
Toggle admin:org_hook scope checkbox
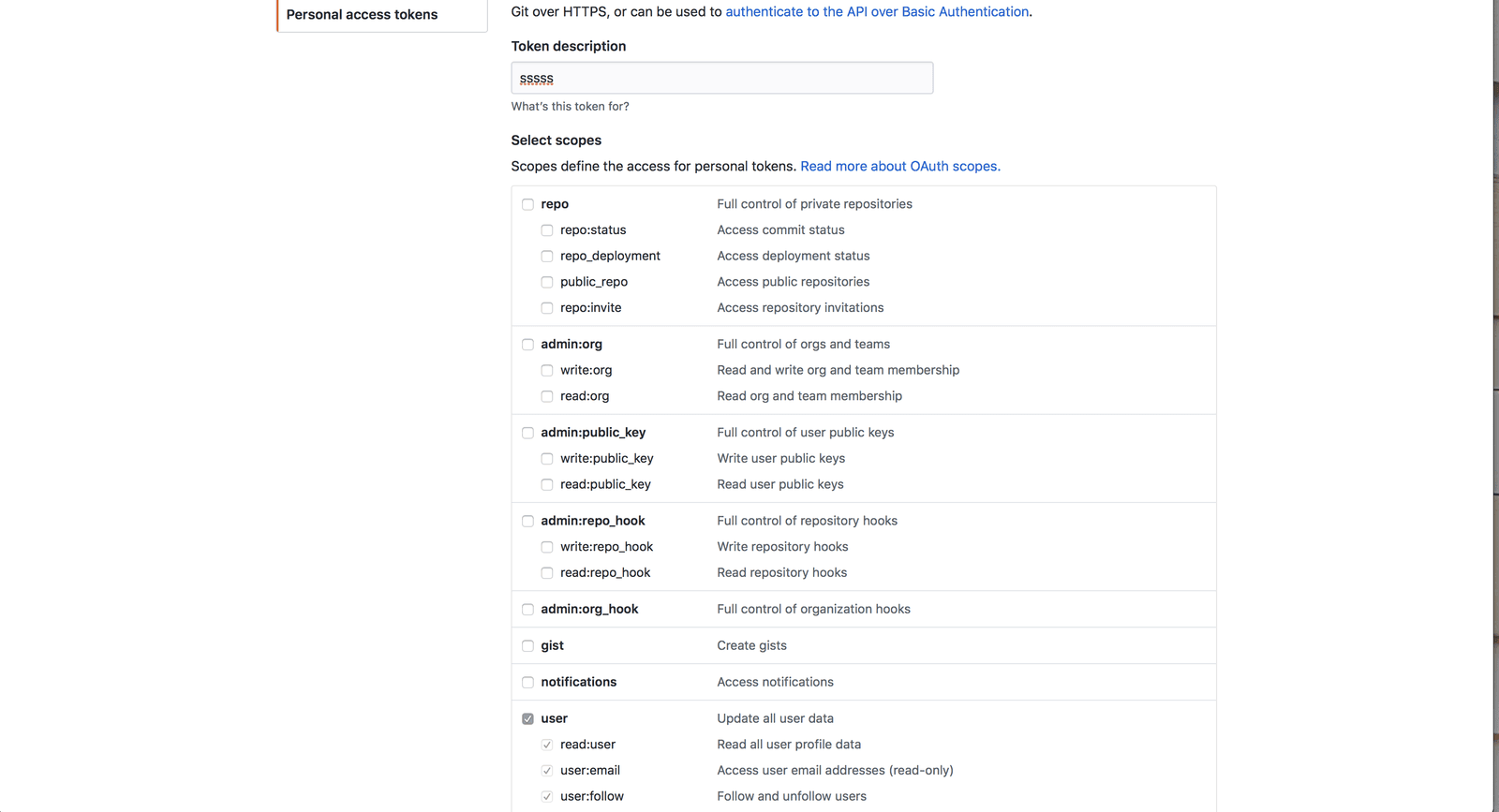click(x=527, y=610)
